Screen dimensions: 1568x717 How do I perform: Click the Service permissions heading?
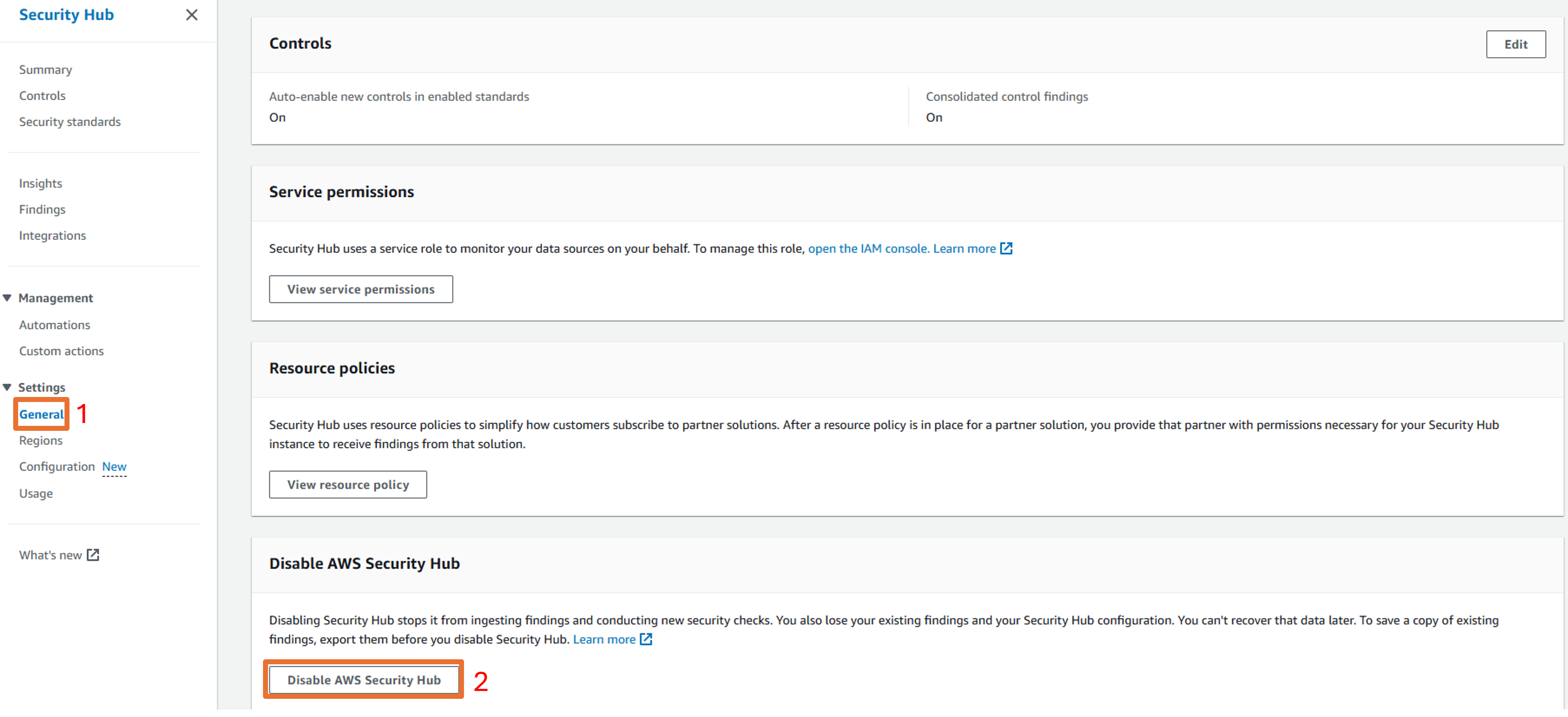(341, 192)
